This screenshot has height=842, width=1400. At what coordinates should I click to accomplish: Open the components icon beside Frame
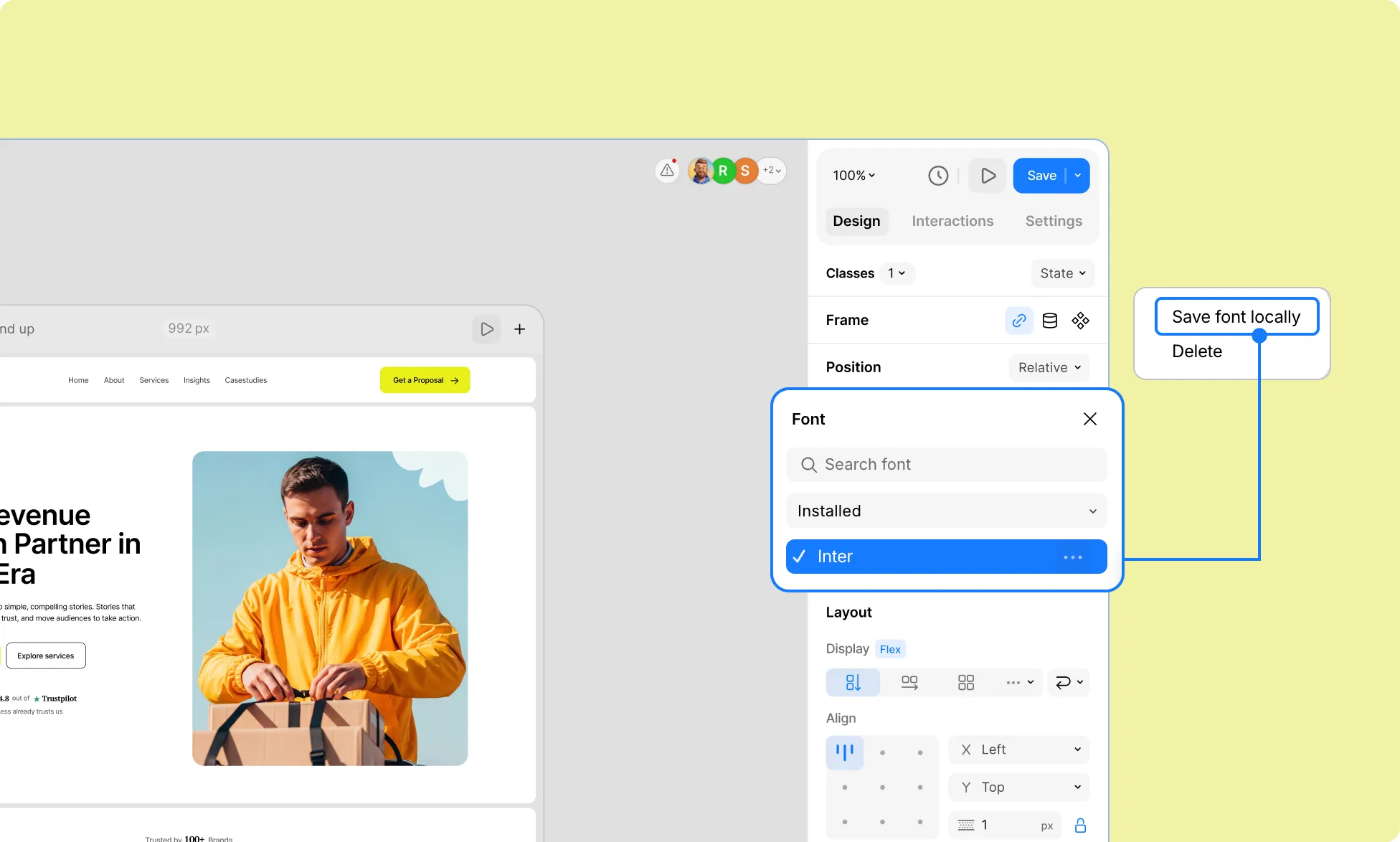coord(1080,321)
